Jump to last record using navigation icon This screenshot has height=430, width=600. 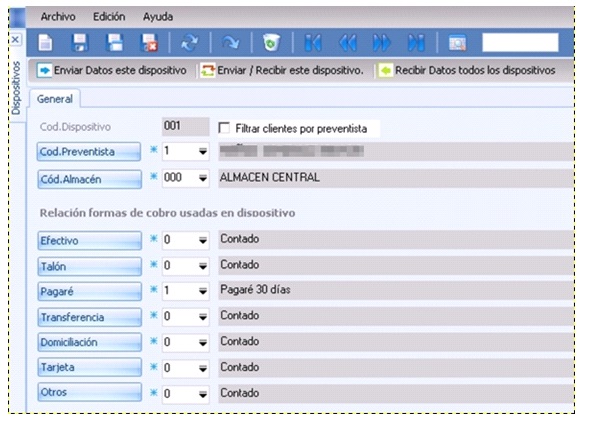416,43
